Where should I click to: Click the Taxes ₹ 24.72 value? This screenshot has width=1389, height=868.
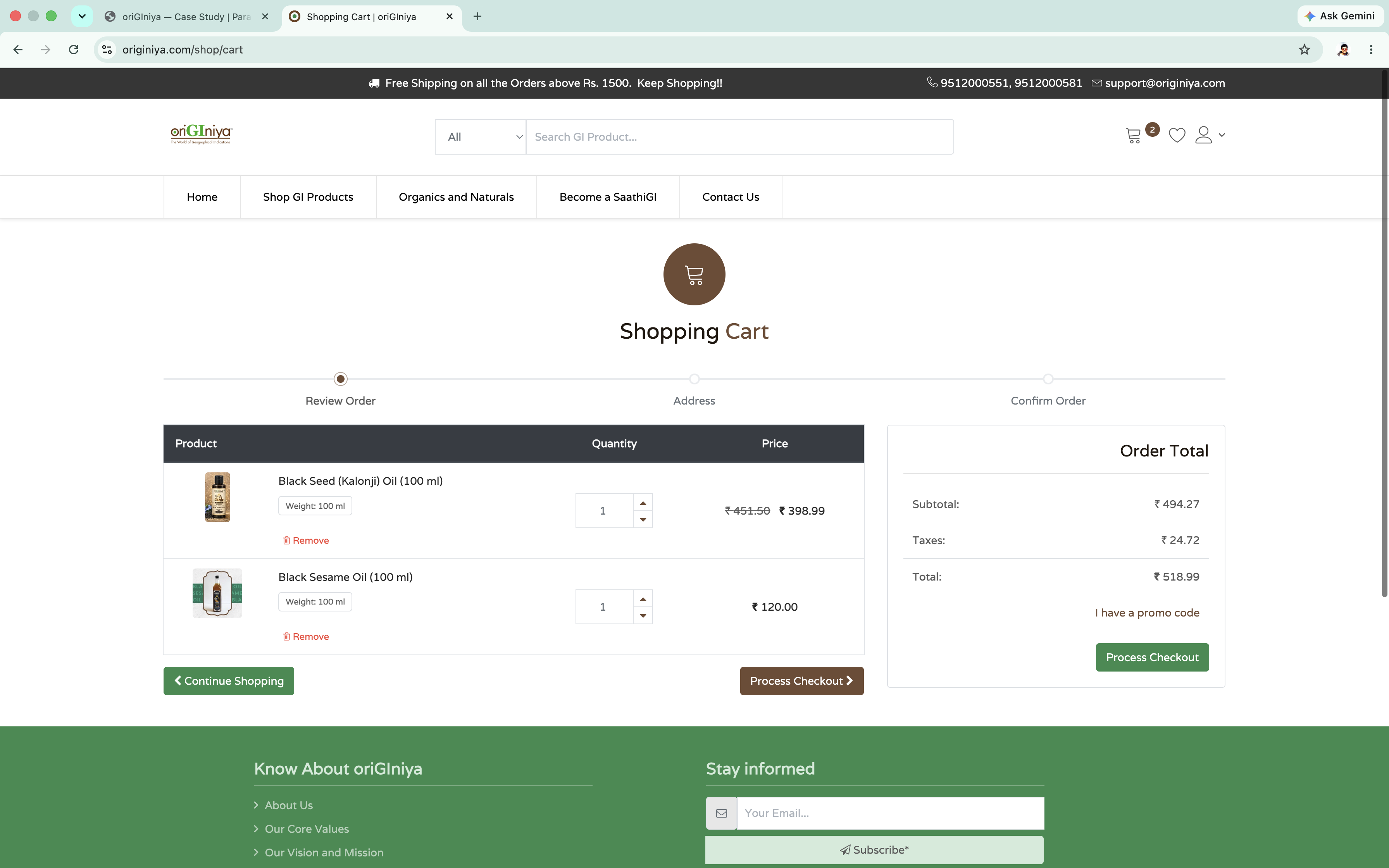[x=1179, y=540]
